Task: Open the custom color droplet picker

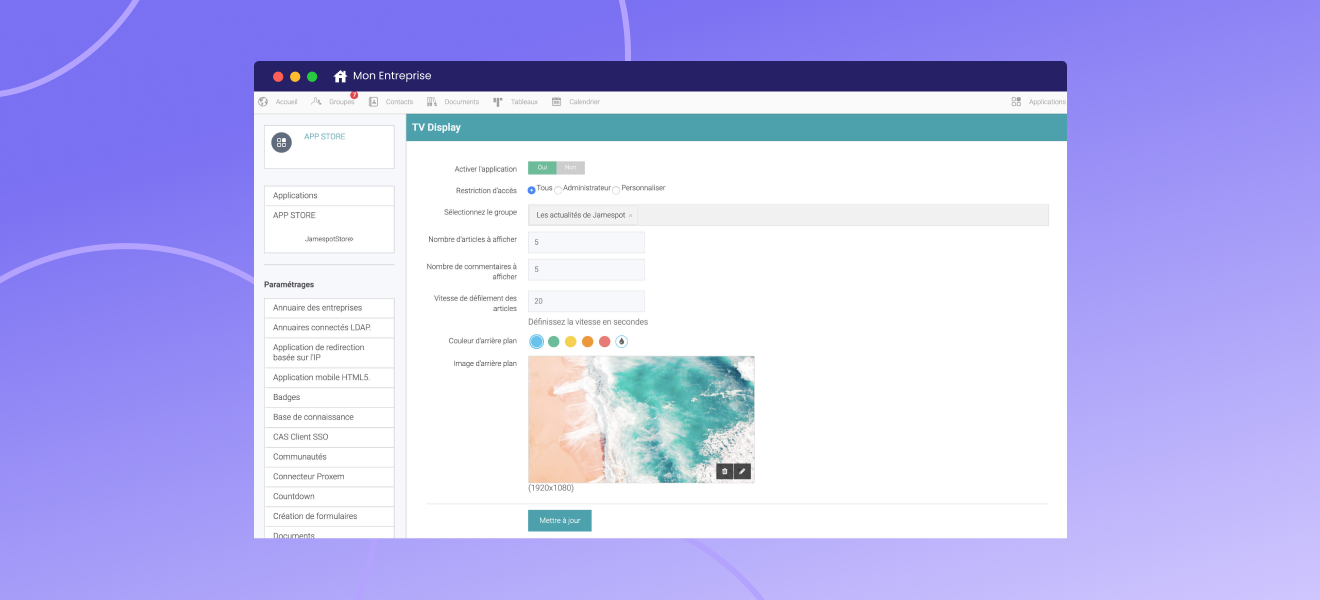Action: 622,342
